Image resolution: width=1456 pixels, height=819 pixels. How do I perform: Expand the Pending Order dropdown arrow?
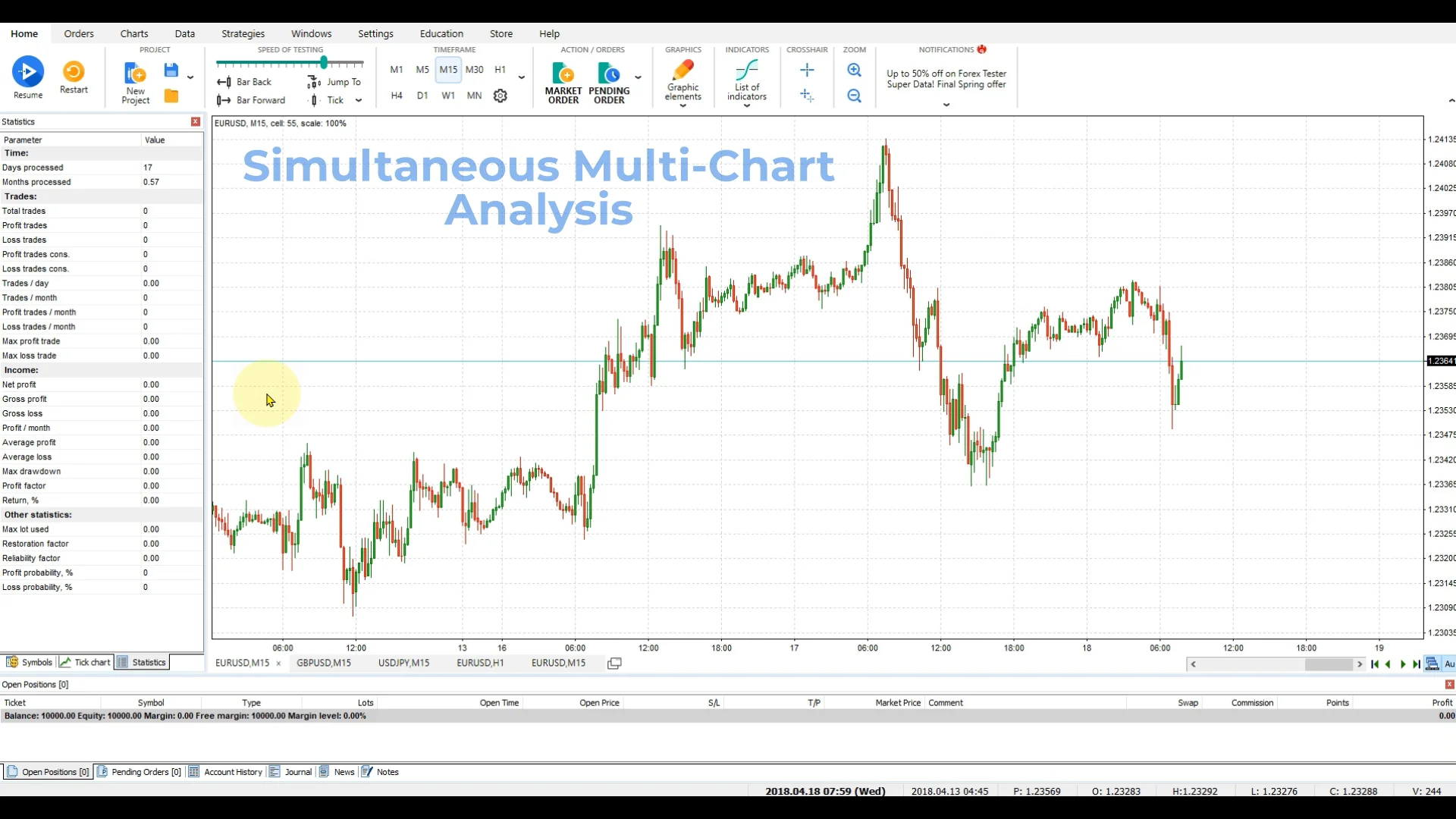coord(638,77)
